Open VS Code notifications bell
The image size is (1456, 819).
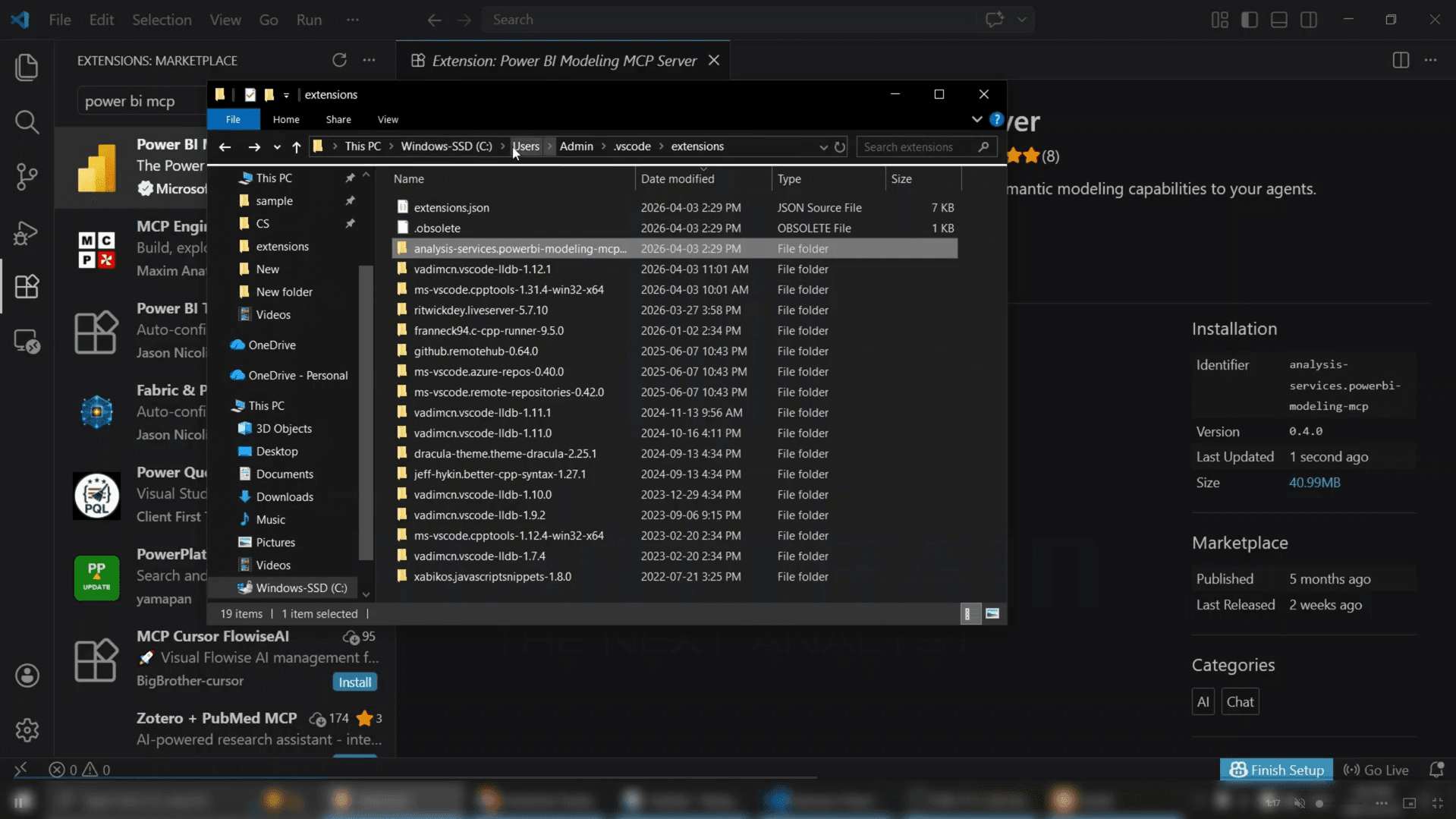pos(1436,770)
